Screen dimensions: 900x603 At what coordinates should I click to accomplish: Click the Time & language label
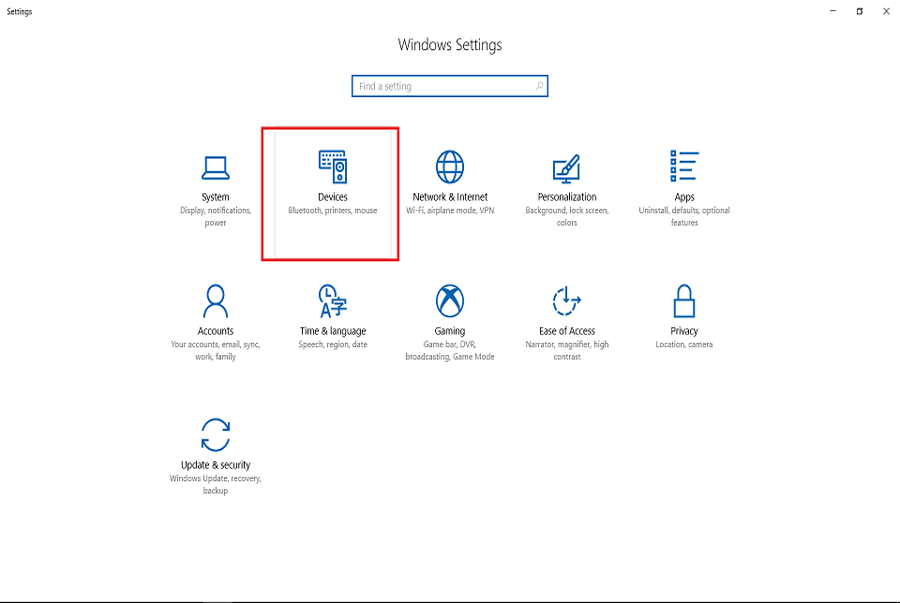pyautogui.click(x=333, y=331)
